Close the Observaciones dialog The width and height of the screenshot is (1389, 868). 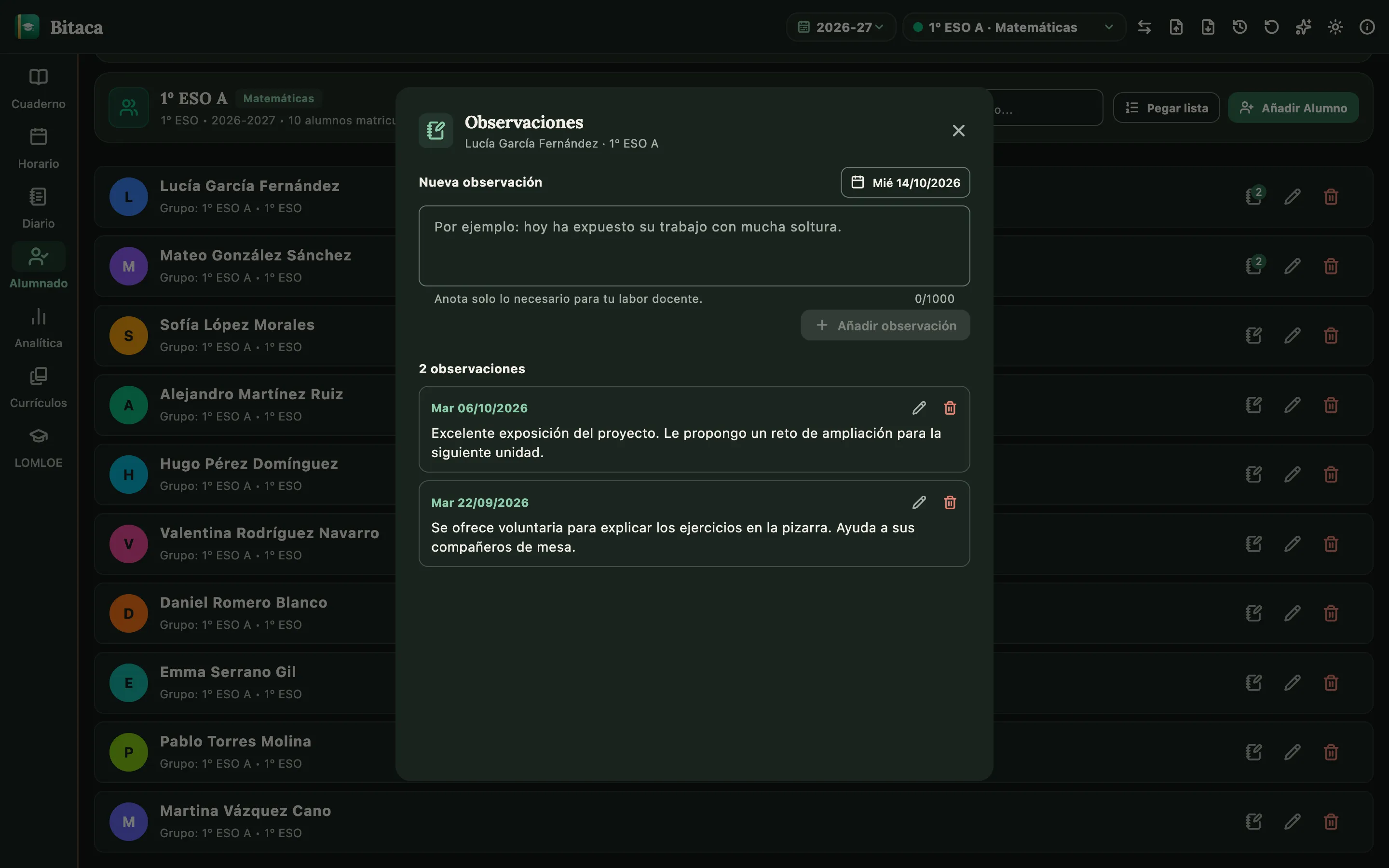pyautogui.click(x=958, y=131)
